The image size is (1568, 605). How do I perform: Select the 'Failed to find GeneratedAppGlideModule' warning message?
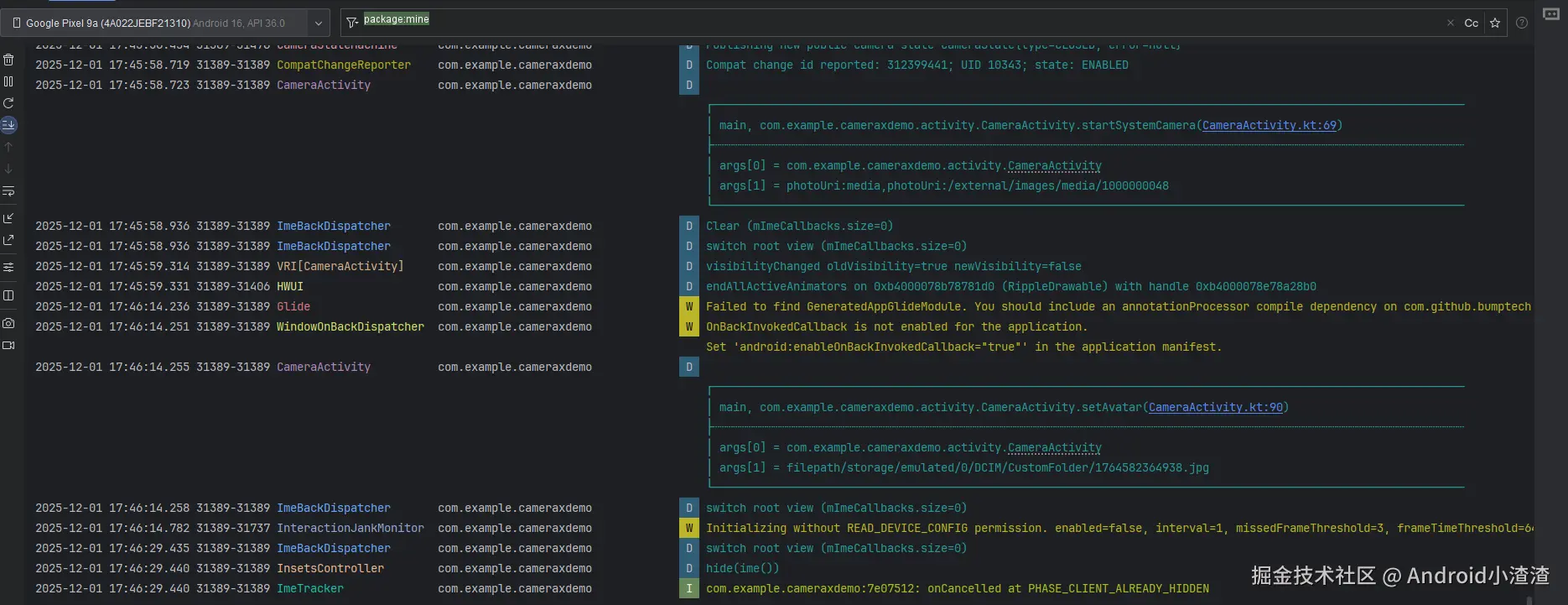[x=1119, y=306]
